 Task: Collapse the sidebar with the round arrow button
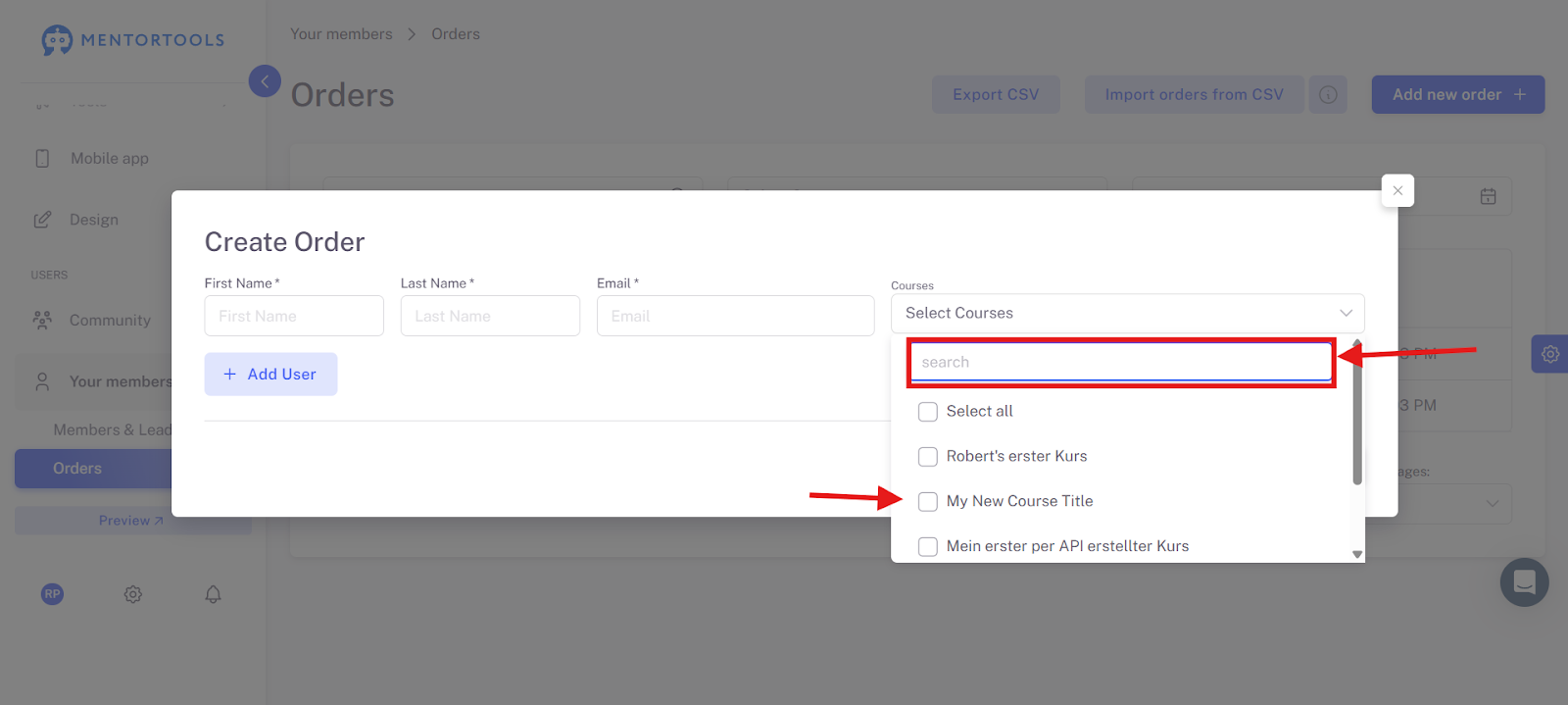[x=265, y=81]
